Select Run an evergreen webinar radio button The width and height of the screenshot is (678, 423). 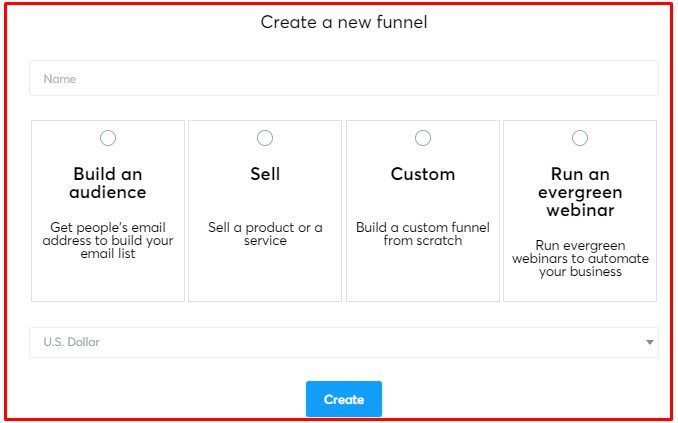pos(579,138)
